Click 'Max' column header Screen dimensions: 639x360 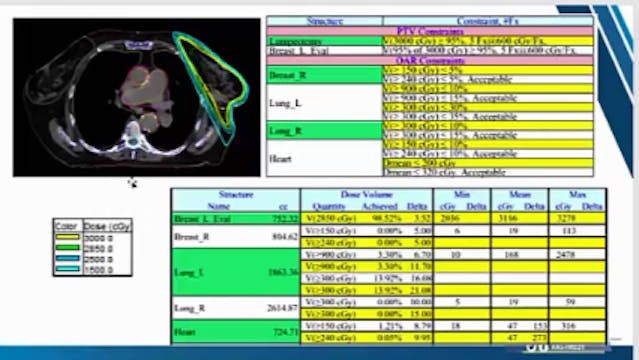click(577, 194)
